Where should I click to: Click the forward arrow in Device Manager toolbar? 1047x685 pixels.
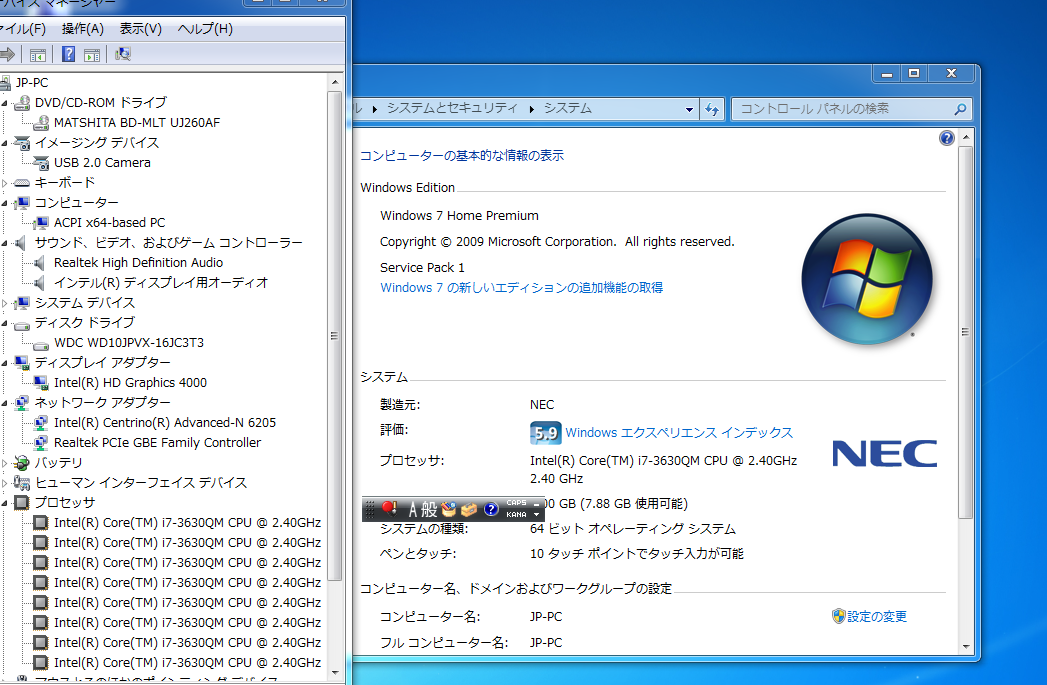click(x=7, y=54)
